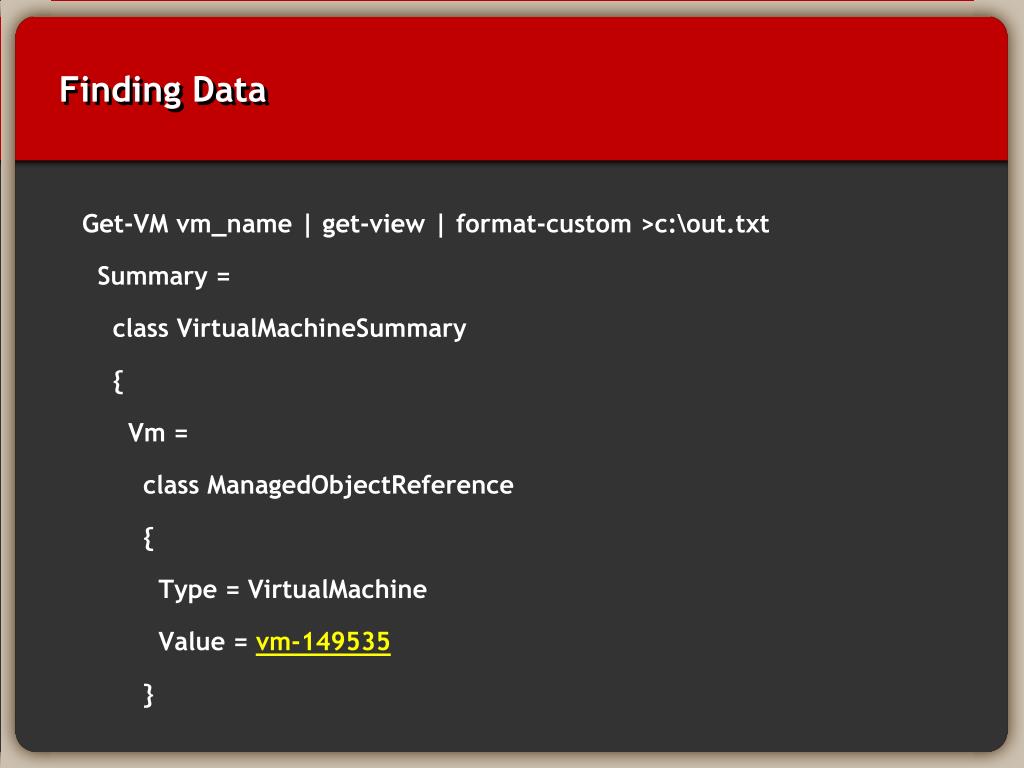Click the first pipe symbol after vm_name
Screen dimensions: 1024x768
coord(307,225)
